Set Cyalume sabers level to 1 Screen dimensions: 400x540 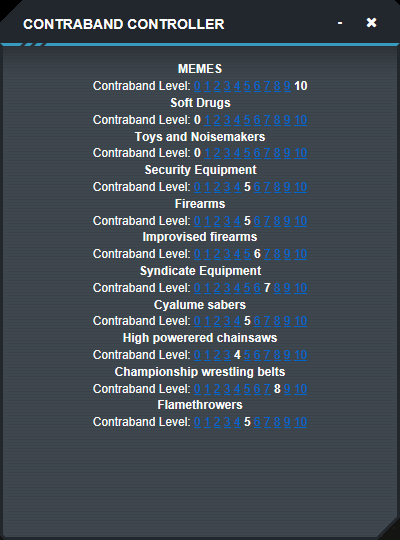(x=207, y=321)
